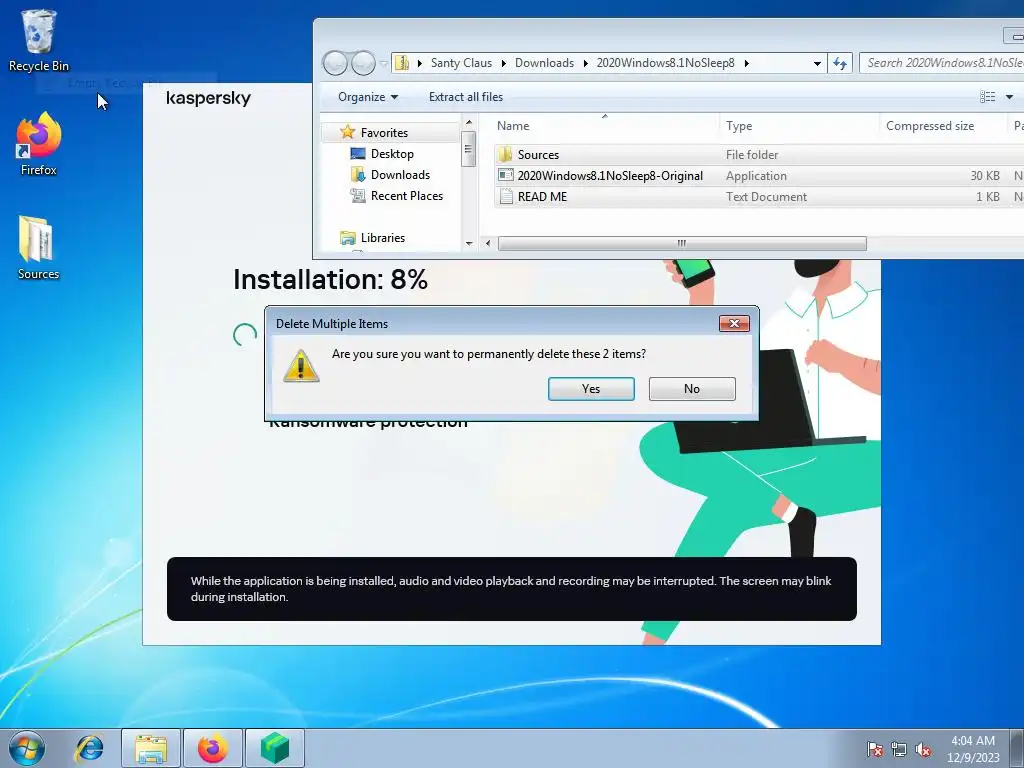Screen dimensions: 1024x768
Task: Click the network tray icon
Action: (x=899, y=749)
